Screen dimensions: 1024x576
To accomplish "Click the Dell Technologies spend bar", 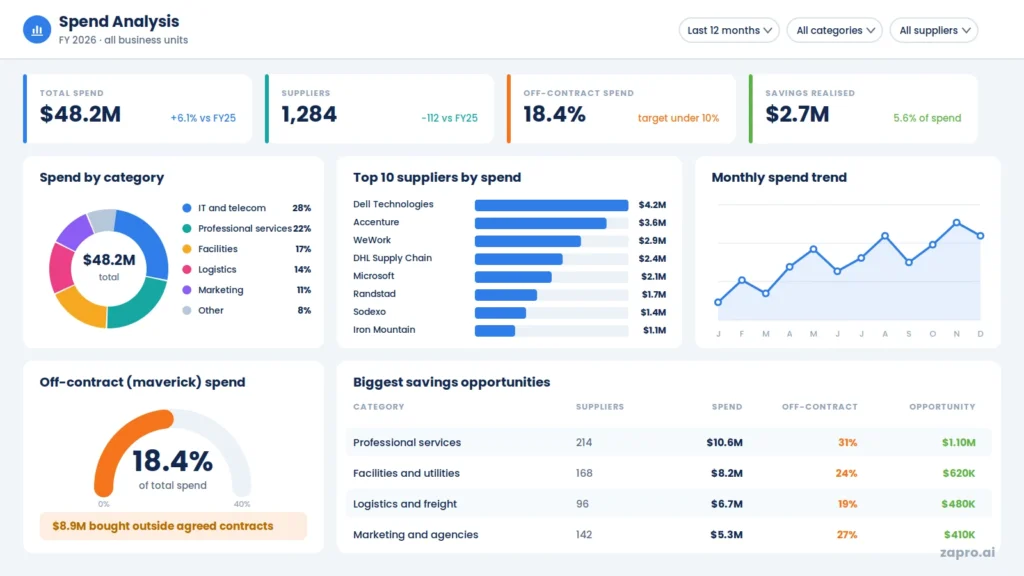I will (551, 205).
